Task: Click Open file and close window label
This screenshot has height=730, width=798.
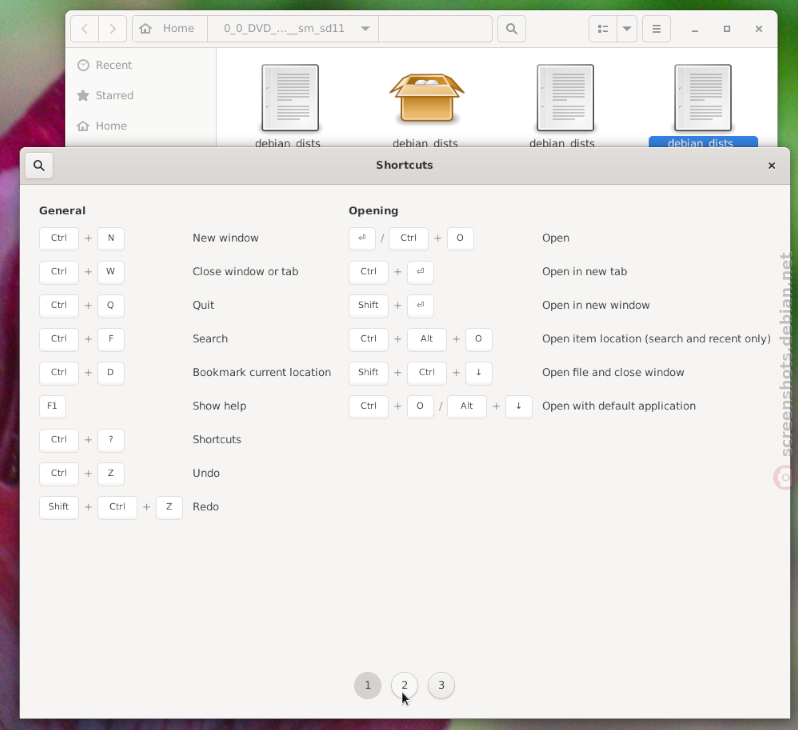Action: (613, 372)
